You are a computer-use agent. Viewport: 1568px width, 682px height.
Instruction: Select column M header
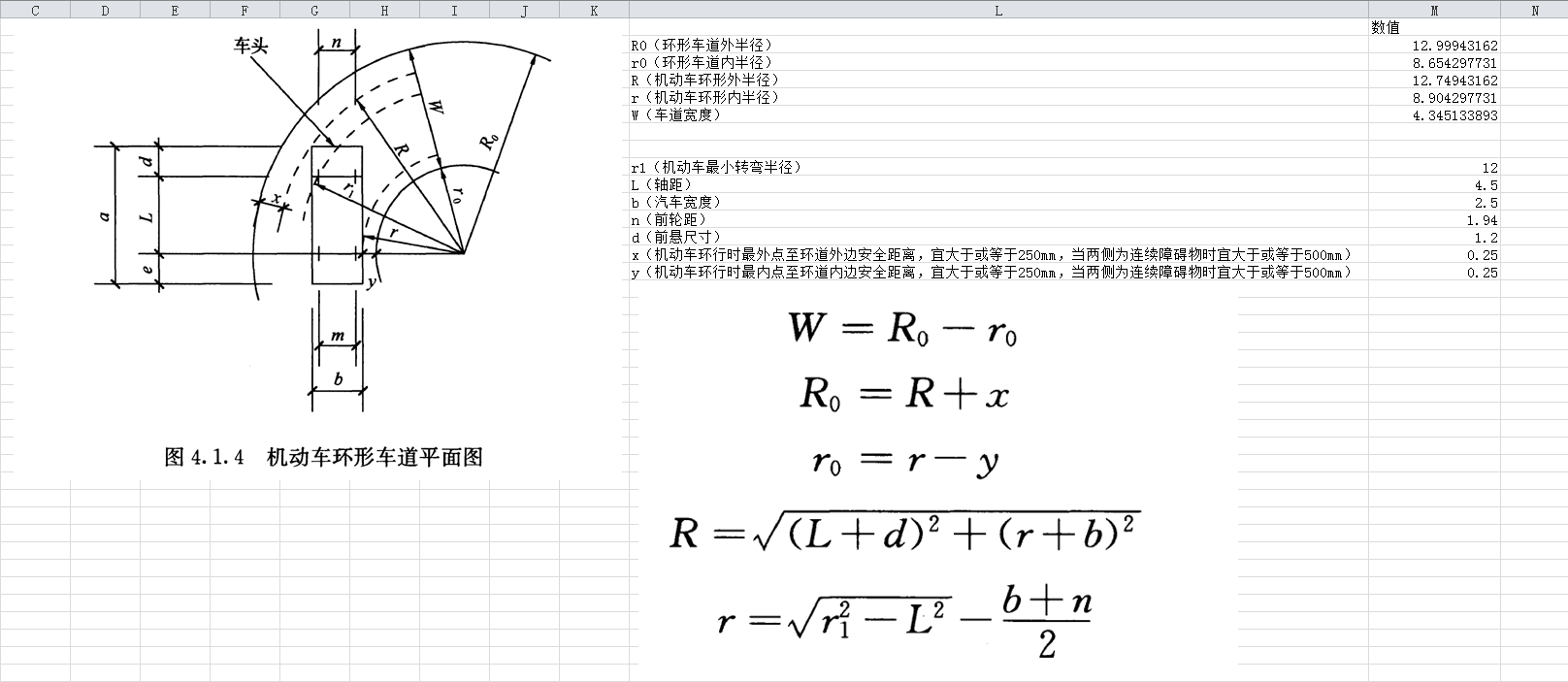[x=1434, y=11]
